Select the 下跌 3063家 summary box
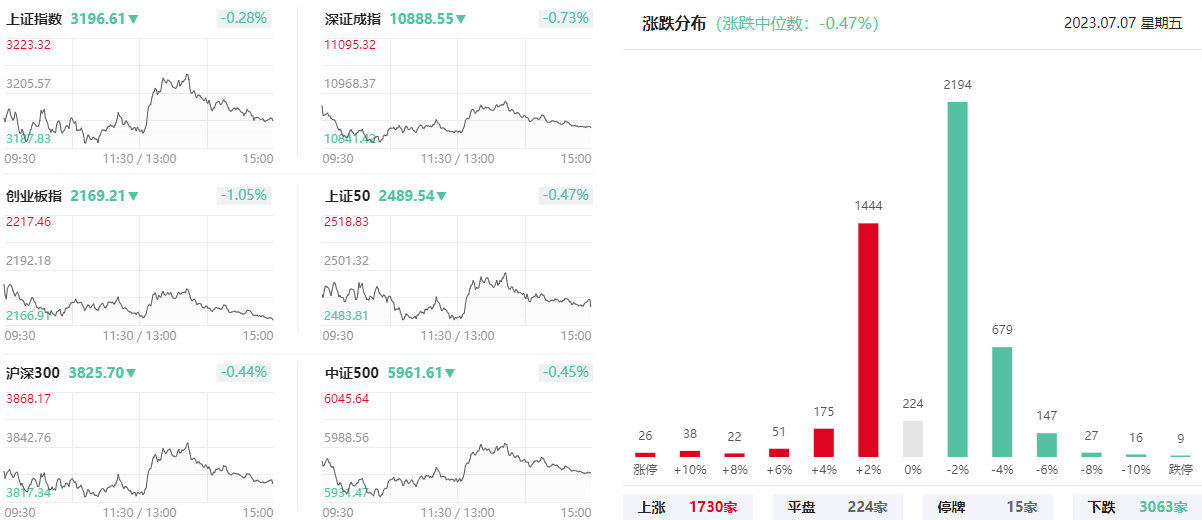The image size is (1202, 520). point(1137,507)
